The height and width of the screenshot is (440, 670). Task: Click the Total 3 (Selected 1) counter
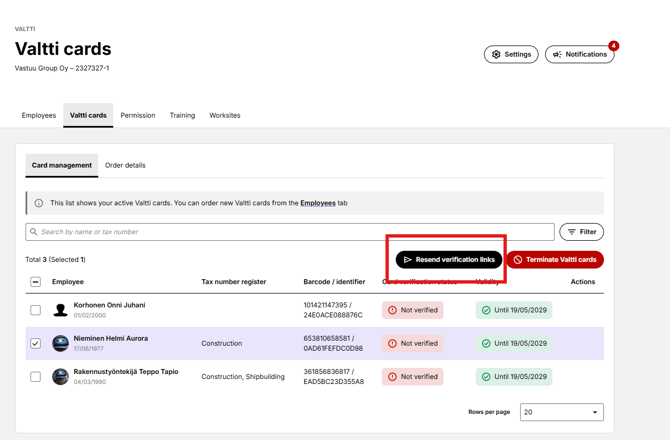click(x=55, y=260)
